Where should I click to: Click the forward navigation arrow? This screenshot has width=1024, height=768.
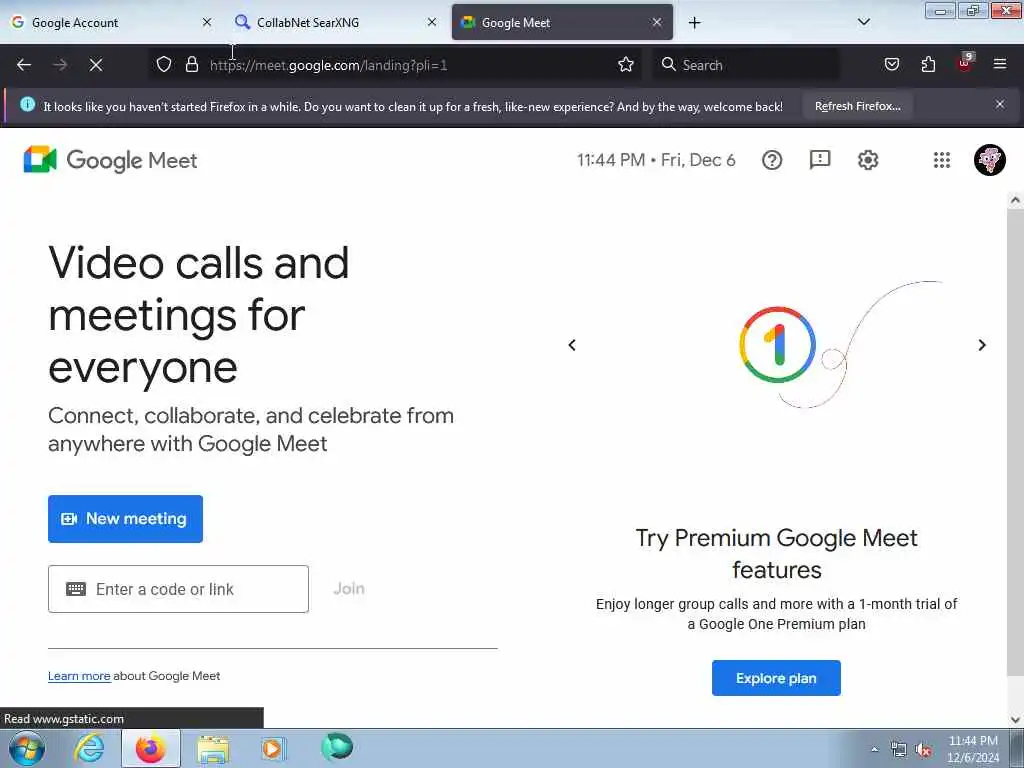(59, 65)
